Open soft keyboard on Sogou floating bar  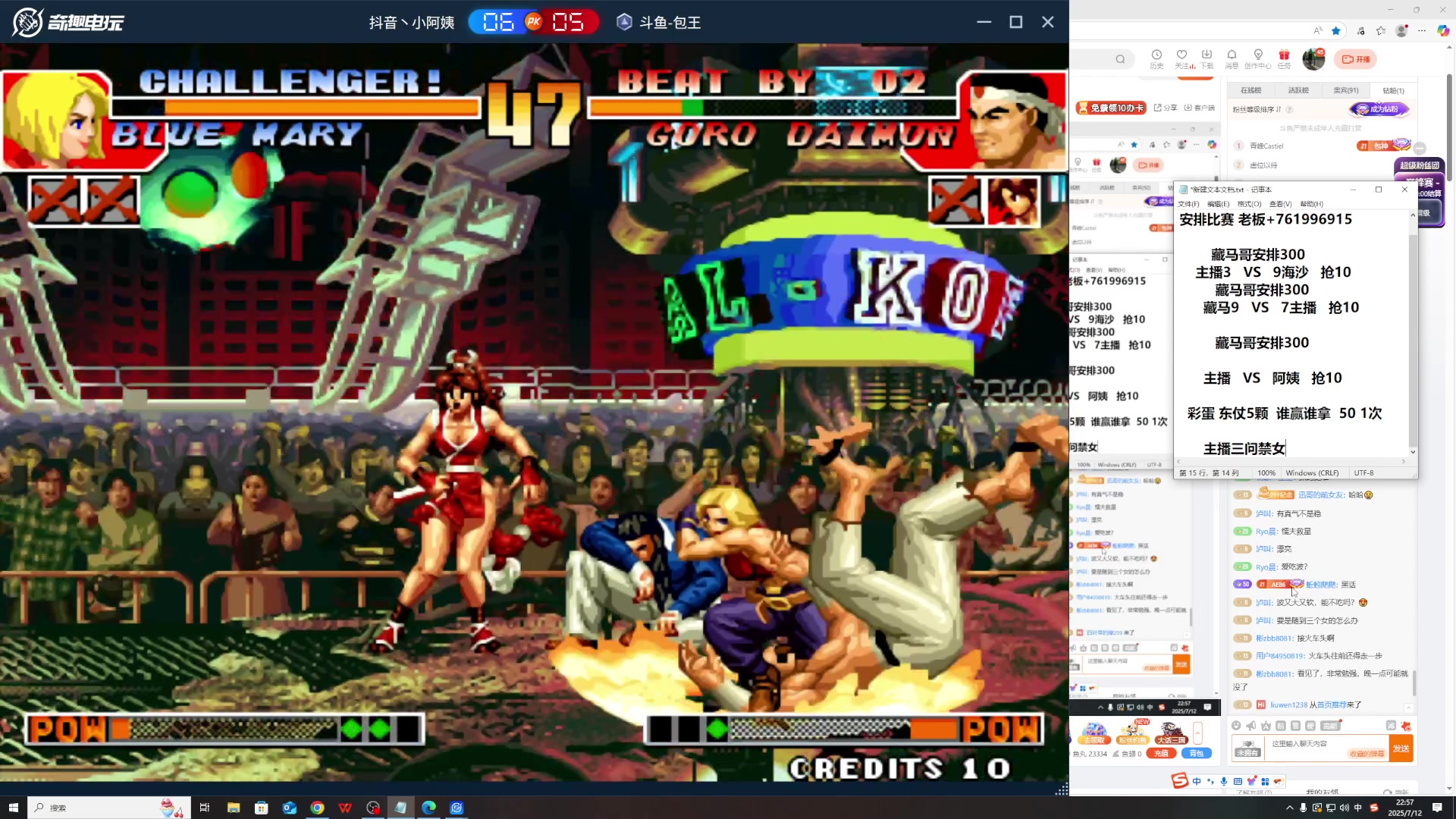coord(1238,781)
